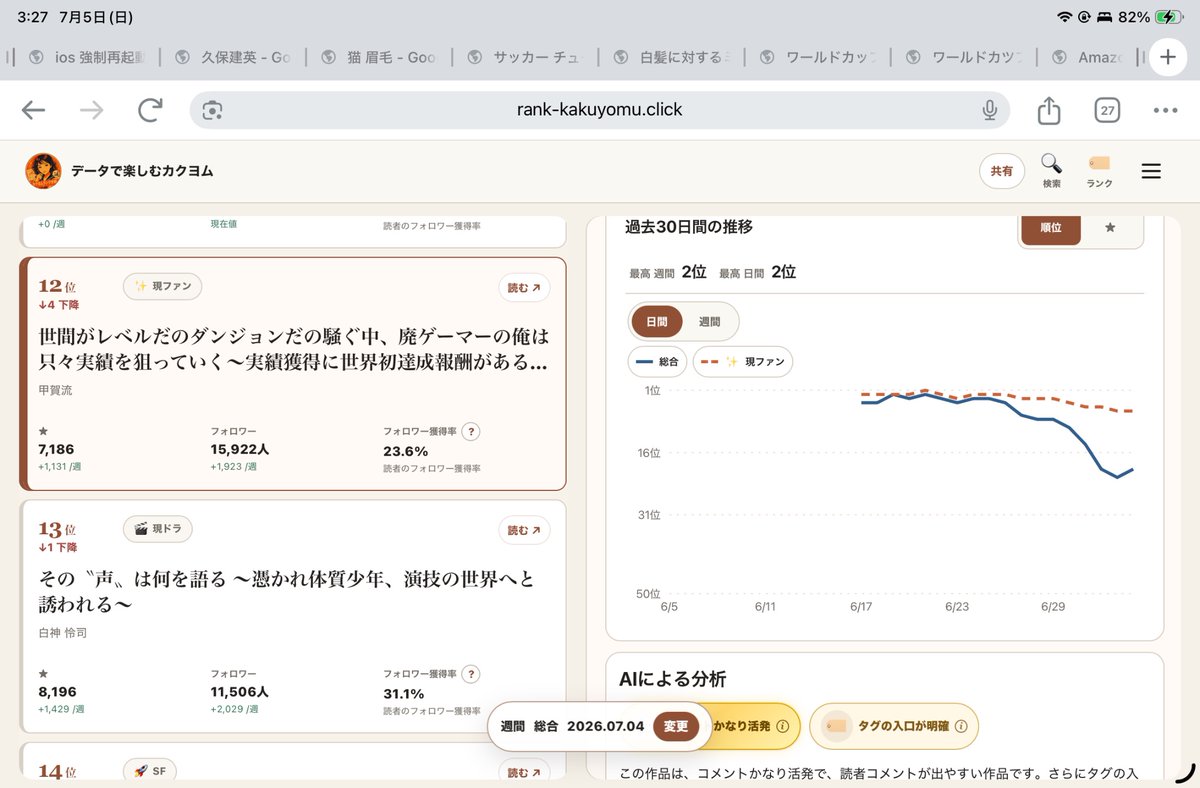Click the データで楽しむカクヨム site title
The height and width of the screenshot is (788, 1200).
tap(142, 171)
